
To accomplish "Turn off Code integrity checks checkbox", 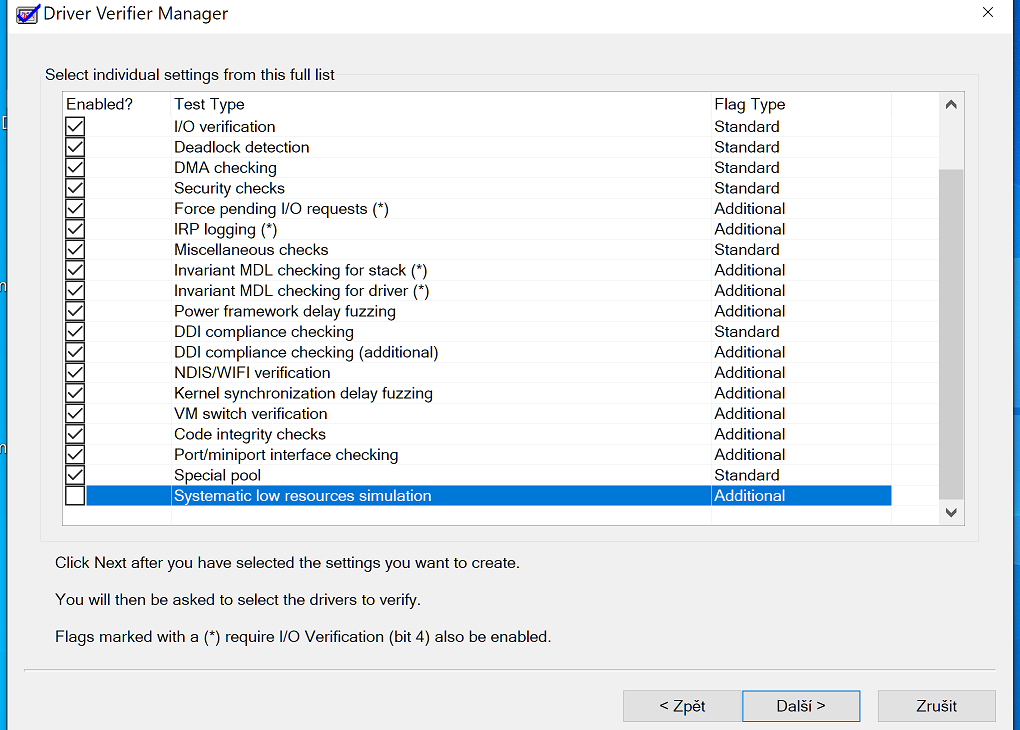I will coord(75,434).
